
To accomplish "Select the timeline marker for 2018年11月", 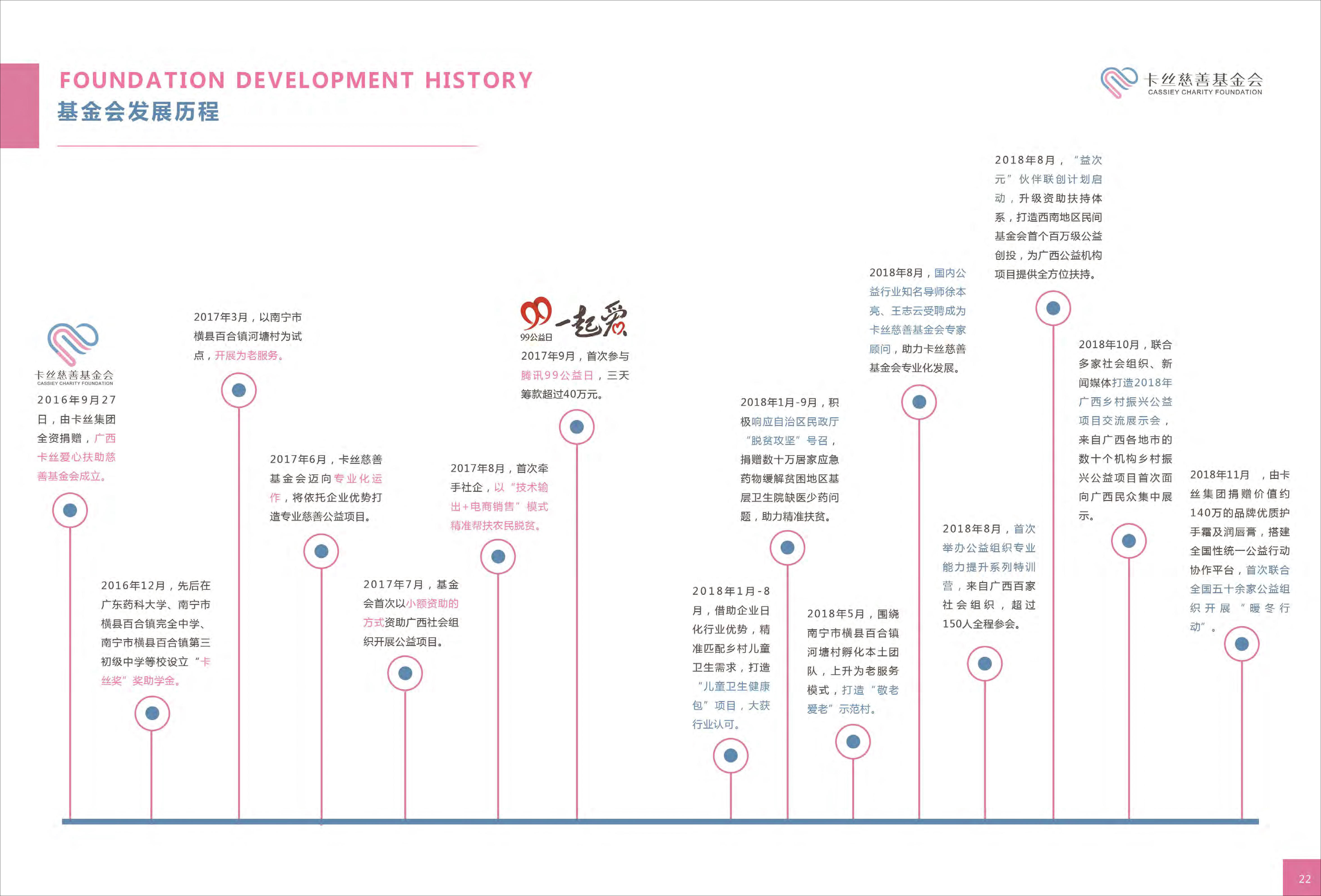I will point(1242,644).
